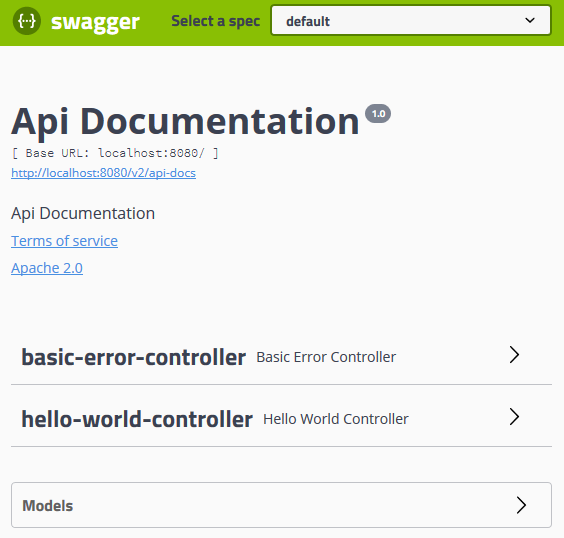564x538 pixels.
Task: Click the 1.0 version badge
Action: [x=378, y=114]
